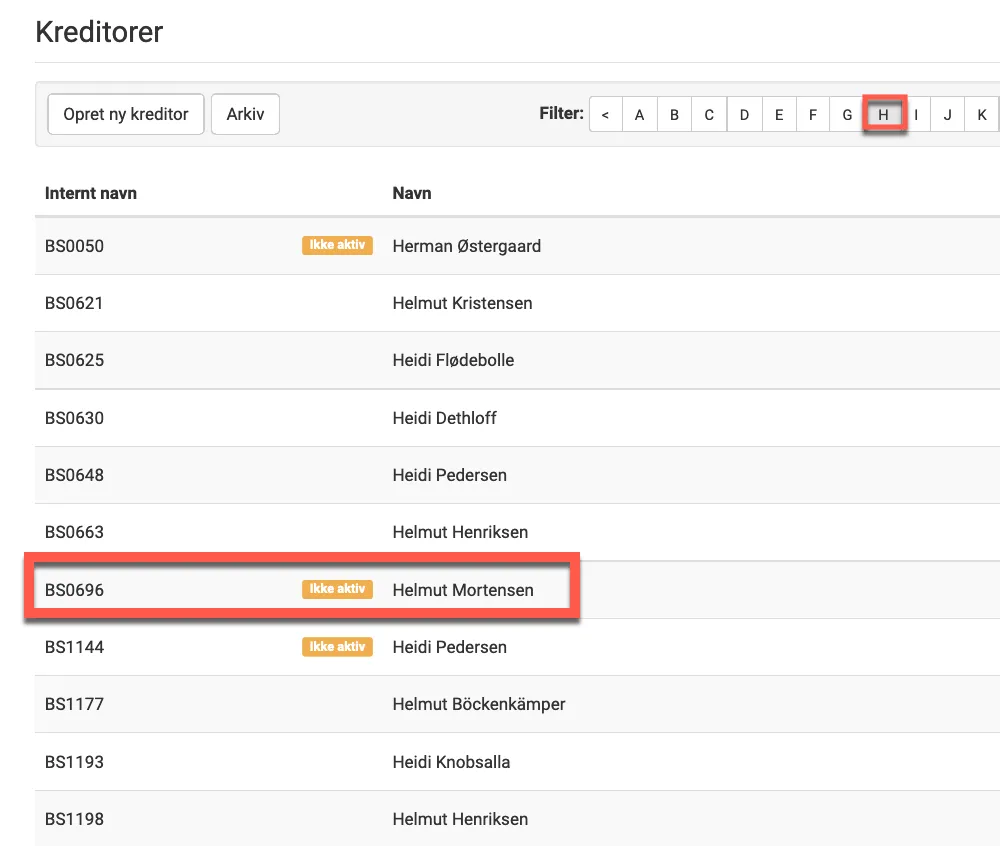Open the Arkiv button

tap(245, 114)
